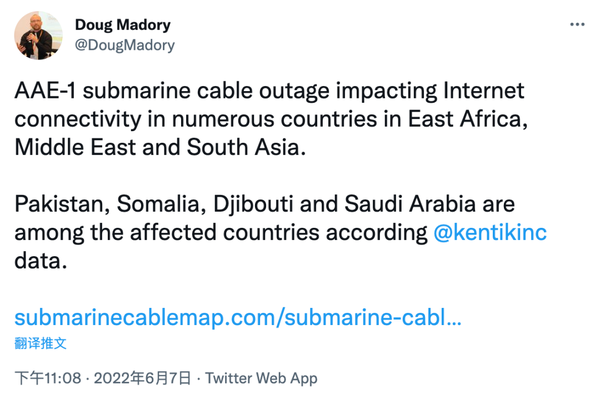Click the AAE-1 text in the tweet
This screenshot has height=399, width=600.
[x=45, y=91]
